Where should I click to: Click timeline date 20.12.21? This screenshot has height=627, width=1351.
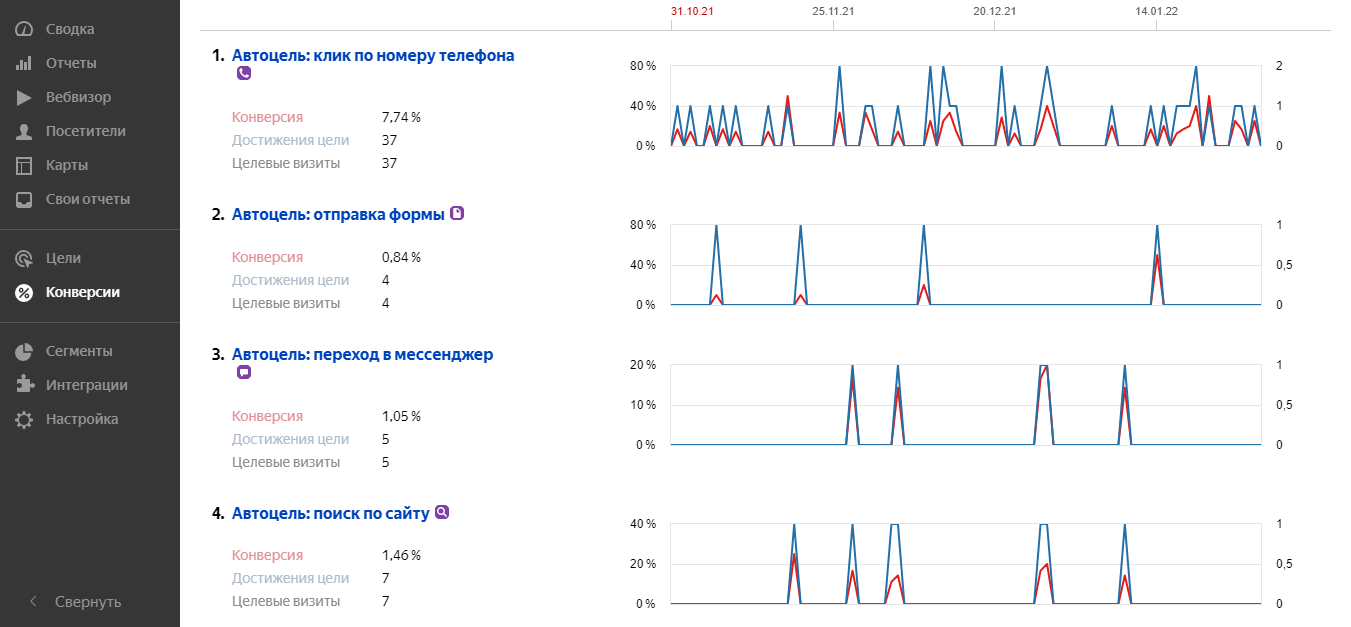click(x=995, y=11)
